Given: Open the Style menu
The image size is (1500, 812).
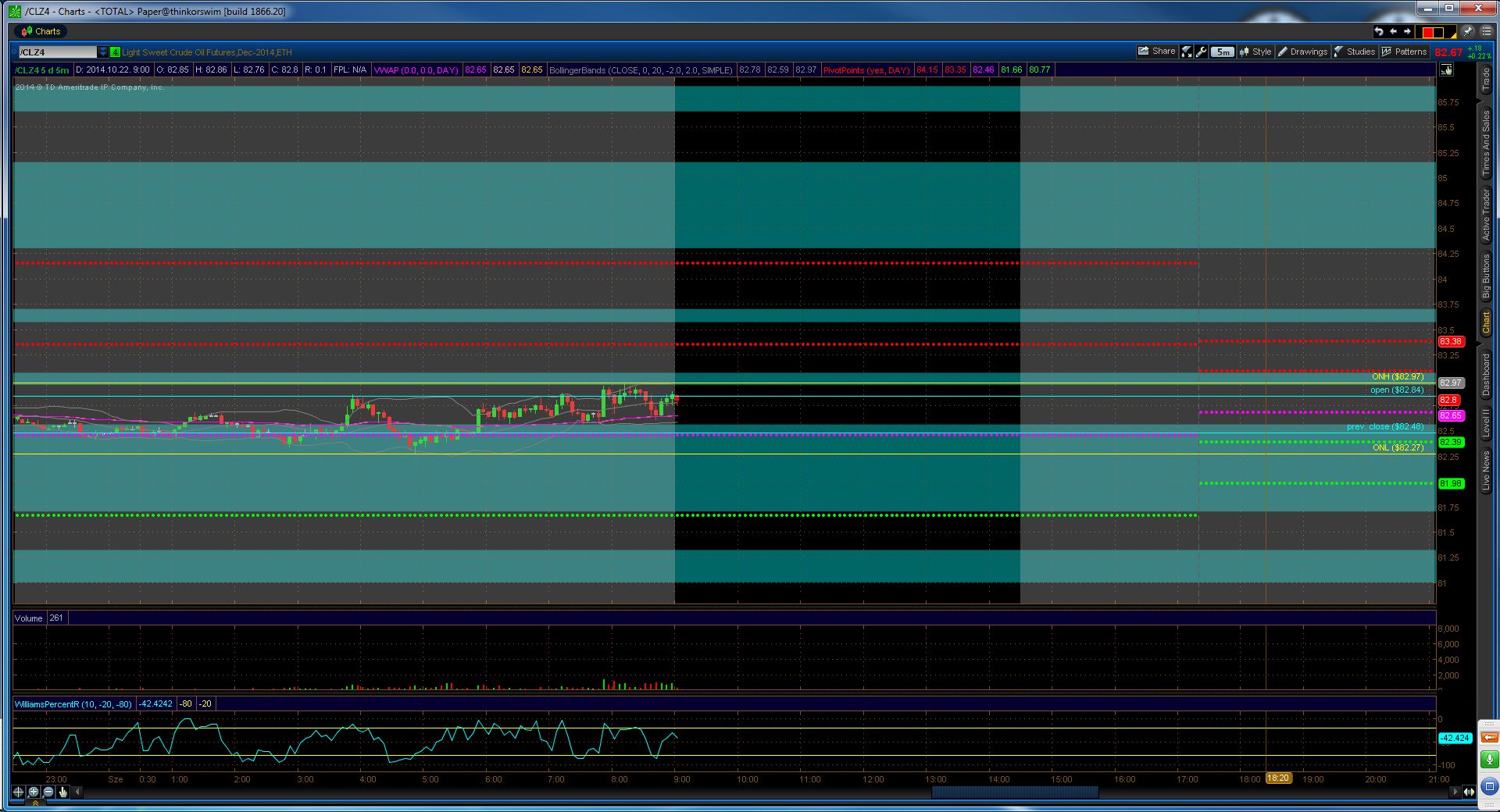Looking at the screenshot, I should (1255, 52).
